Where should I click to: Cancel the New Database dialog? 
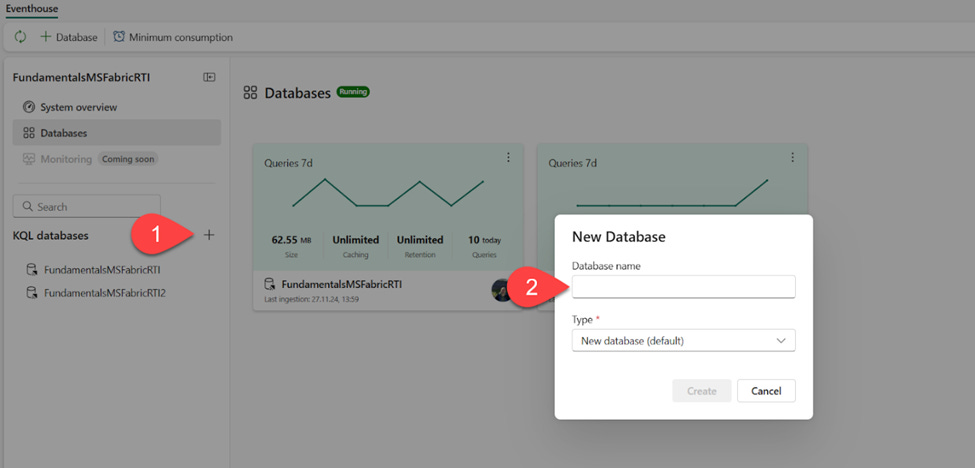tap(766, 391)
